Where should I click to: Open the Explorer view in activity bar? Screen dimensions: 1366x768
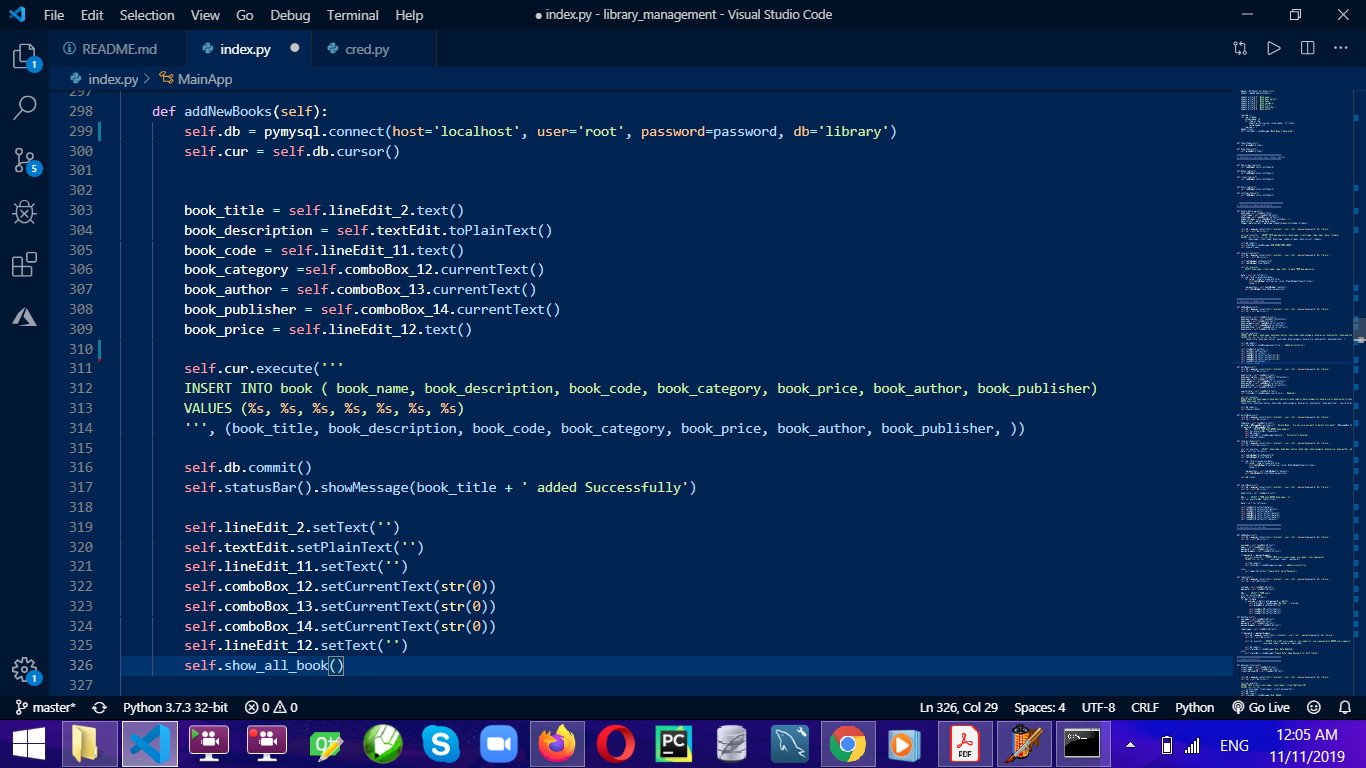[x=24, y=56]
